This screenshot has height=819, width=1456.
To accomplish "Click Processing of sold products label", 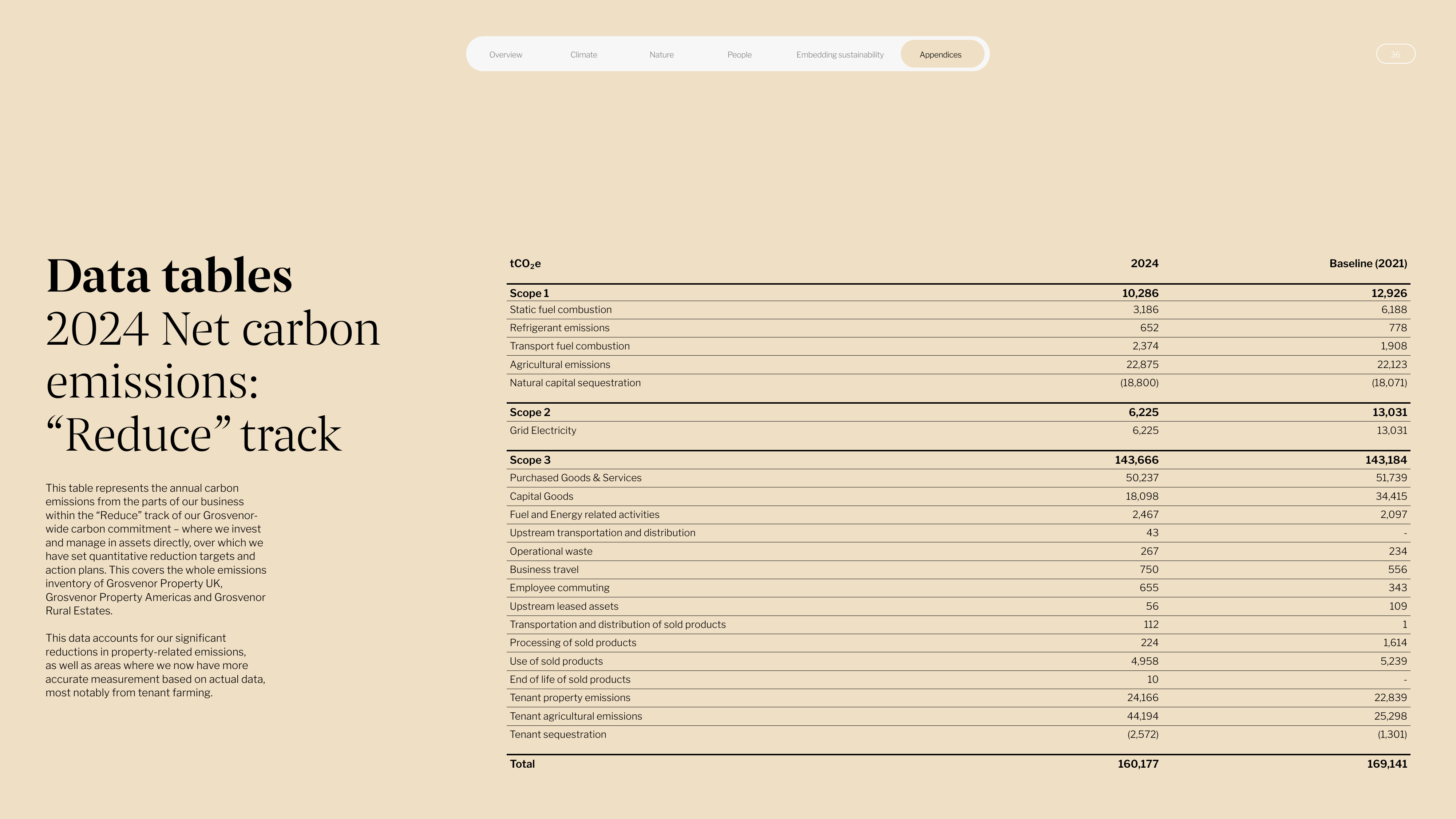I will (x=573, y=643).
